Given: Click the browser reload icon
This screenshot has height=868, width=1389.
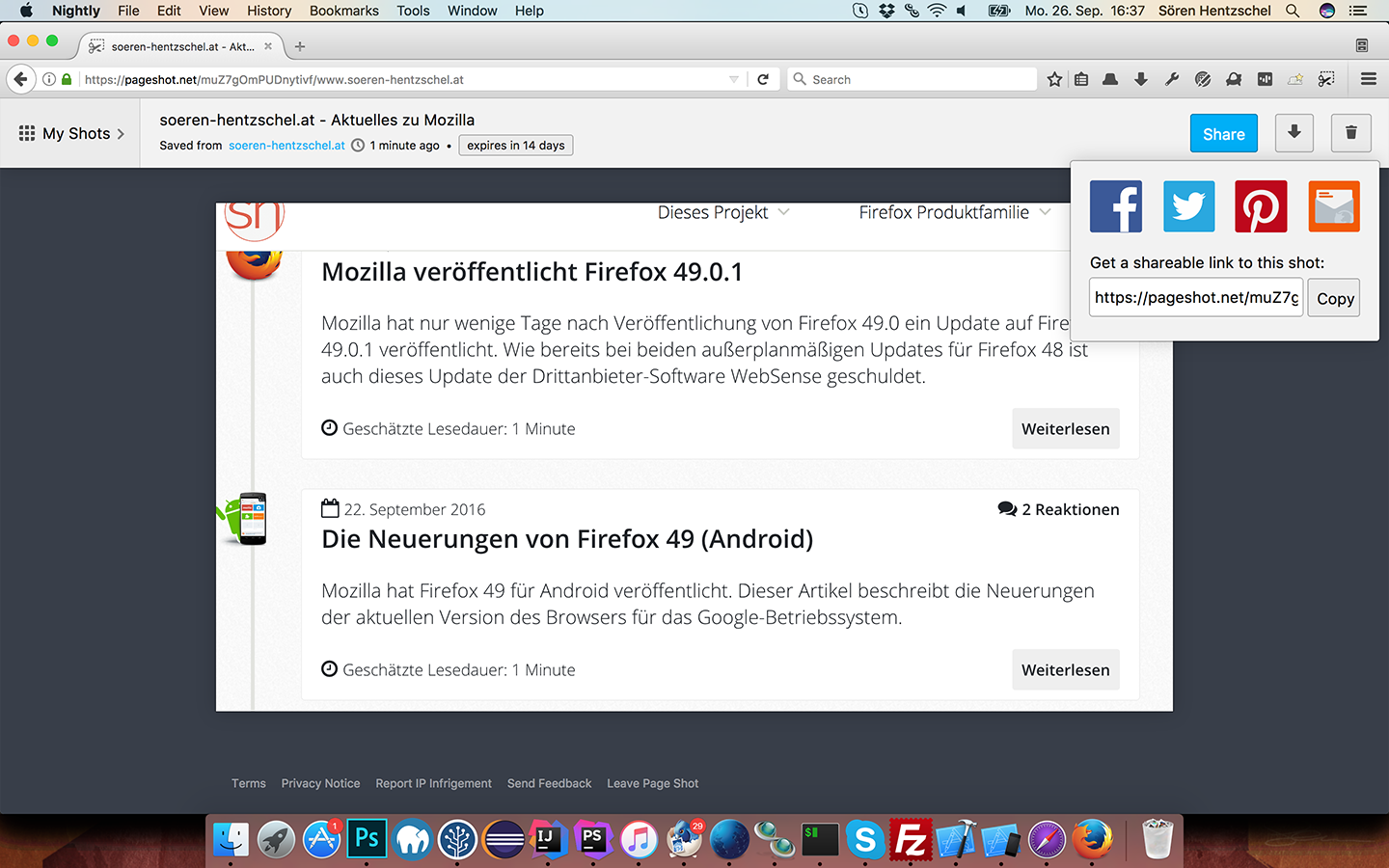Looking at the screenshot, I should [x=763, y=79].
